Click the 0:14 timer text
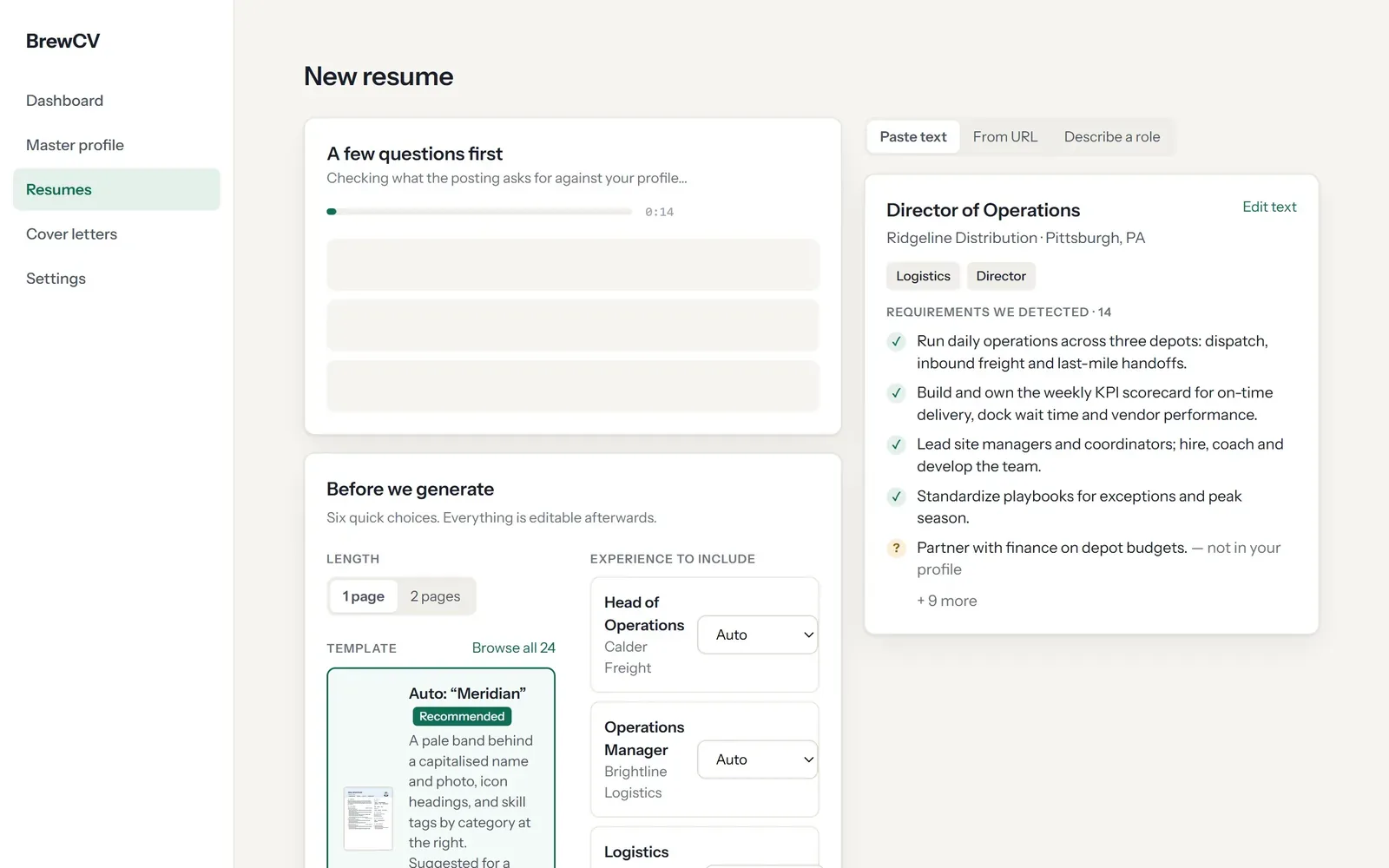The height and width of the screenshot is (868, 1389). 660,212
